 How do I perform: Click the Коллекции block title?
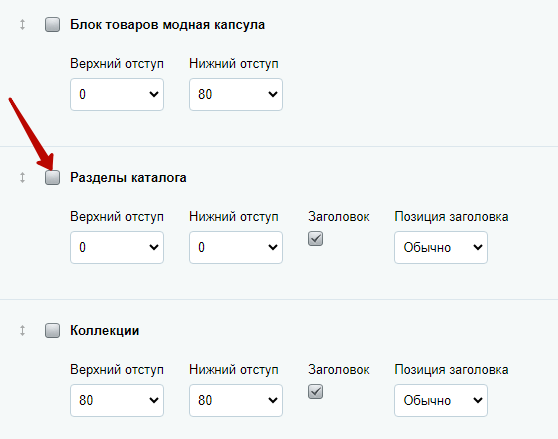[x=105, y=330]
